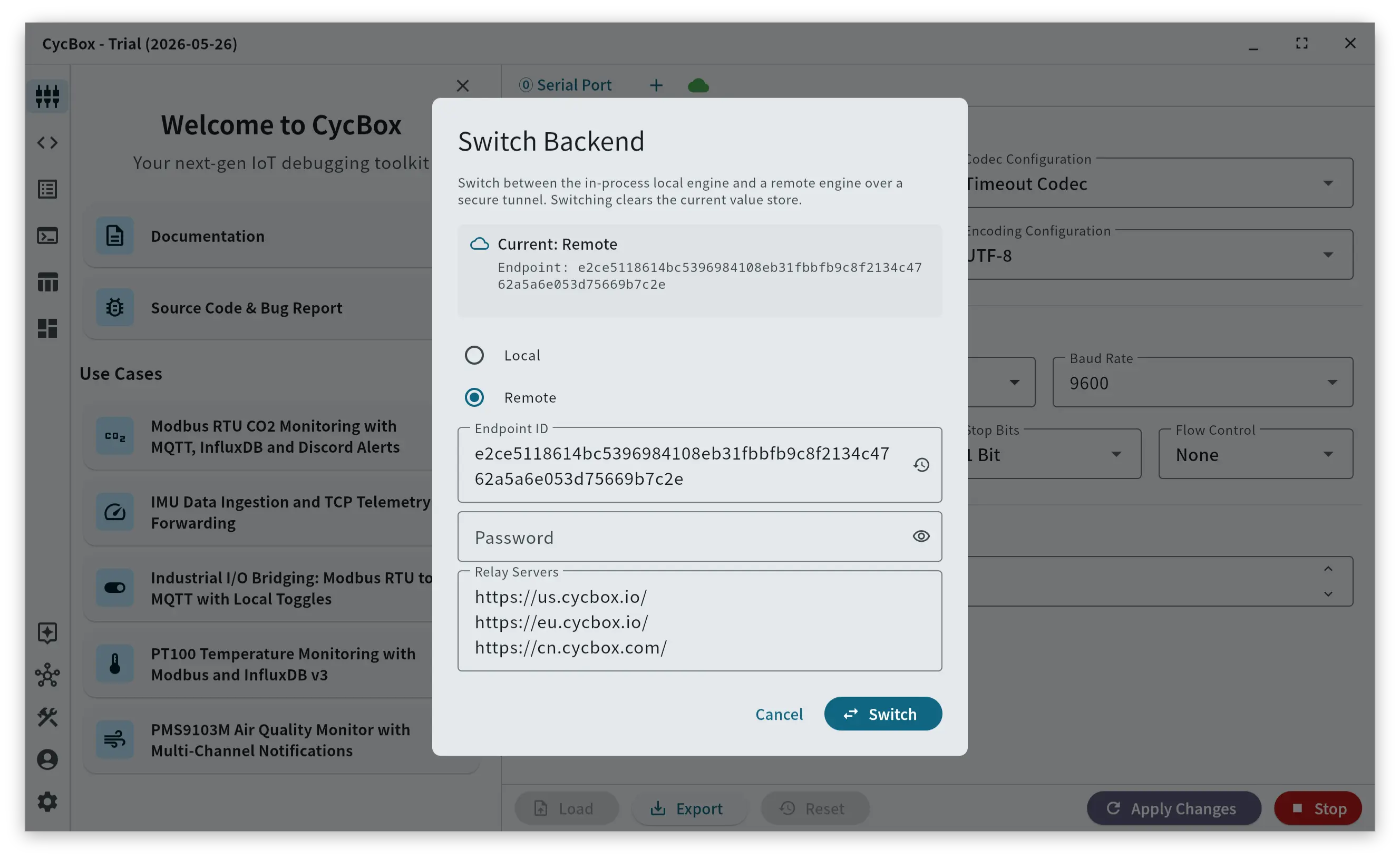The height and width of the screenshot is (859, 1400).
Task: Click the Reset button
Action: (x=815, y=808)
